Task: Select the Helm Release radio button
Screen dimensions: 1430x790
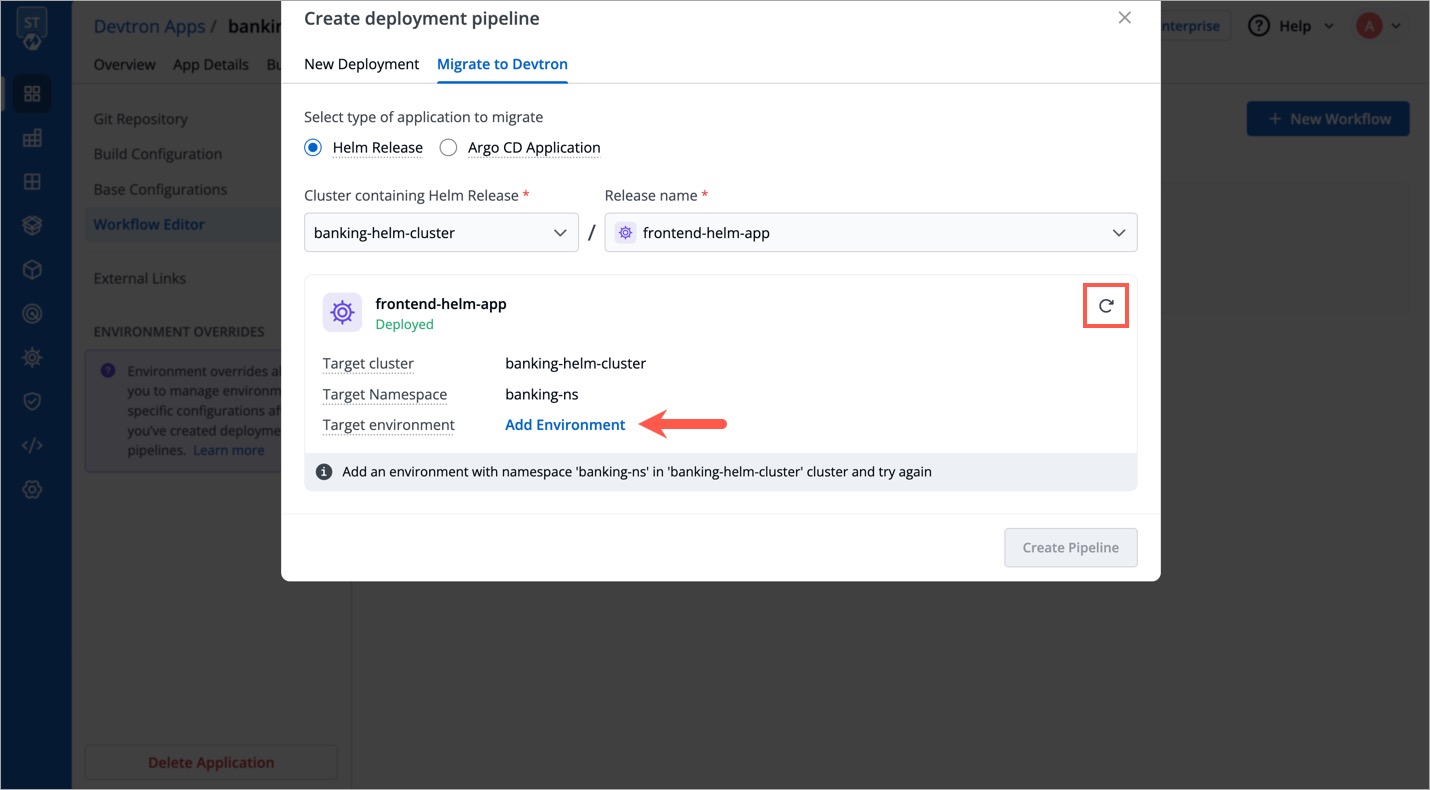Action: tap(314, 148)
